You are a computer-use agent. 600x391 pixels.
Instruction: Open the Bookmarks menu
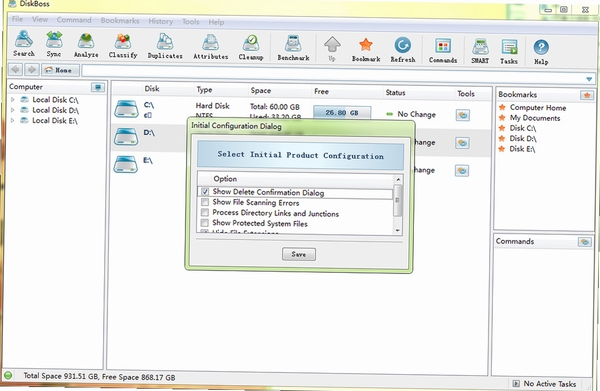pyautogui.click(x=120, y=21)
